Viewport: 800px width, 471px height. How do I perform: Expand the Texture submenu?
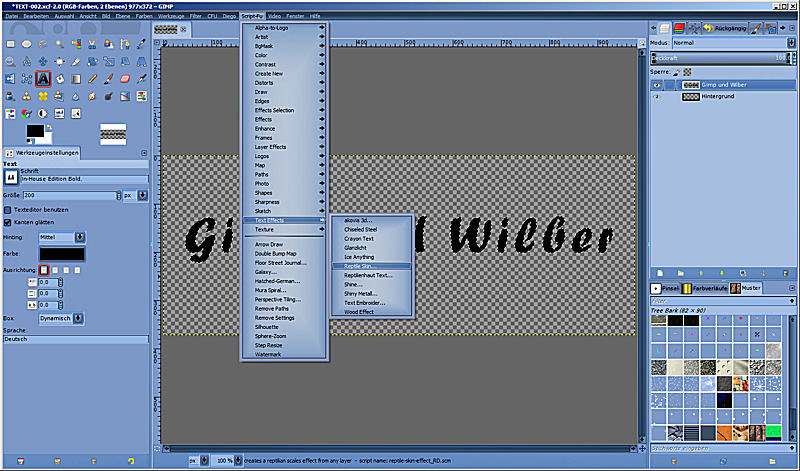284,230
